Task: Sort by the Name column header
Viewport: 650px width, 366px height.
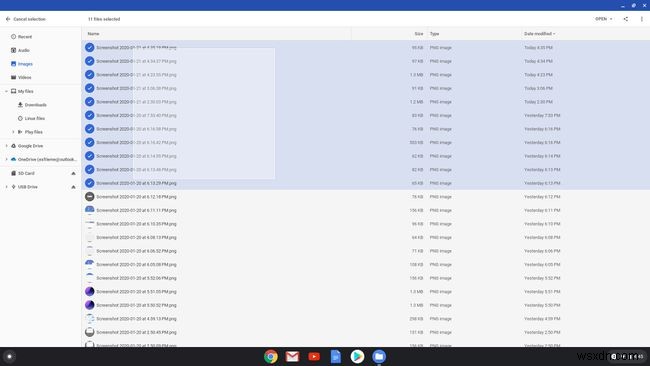Action: tap(93, 34)
